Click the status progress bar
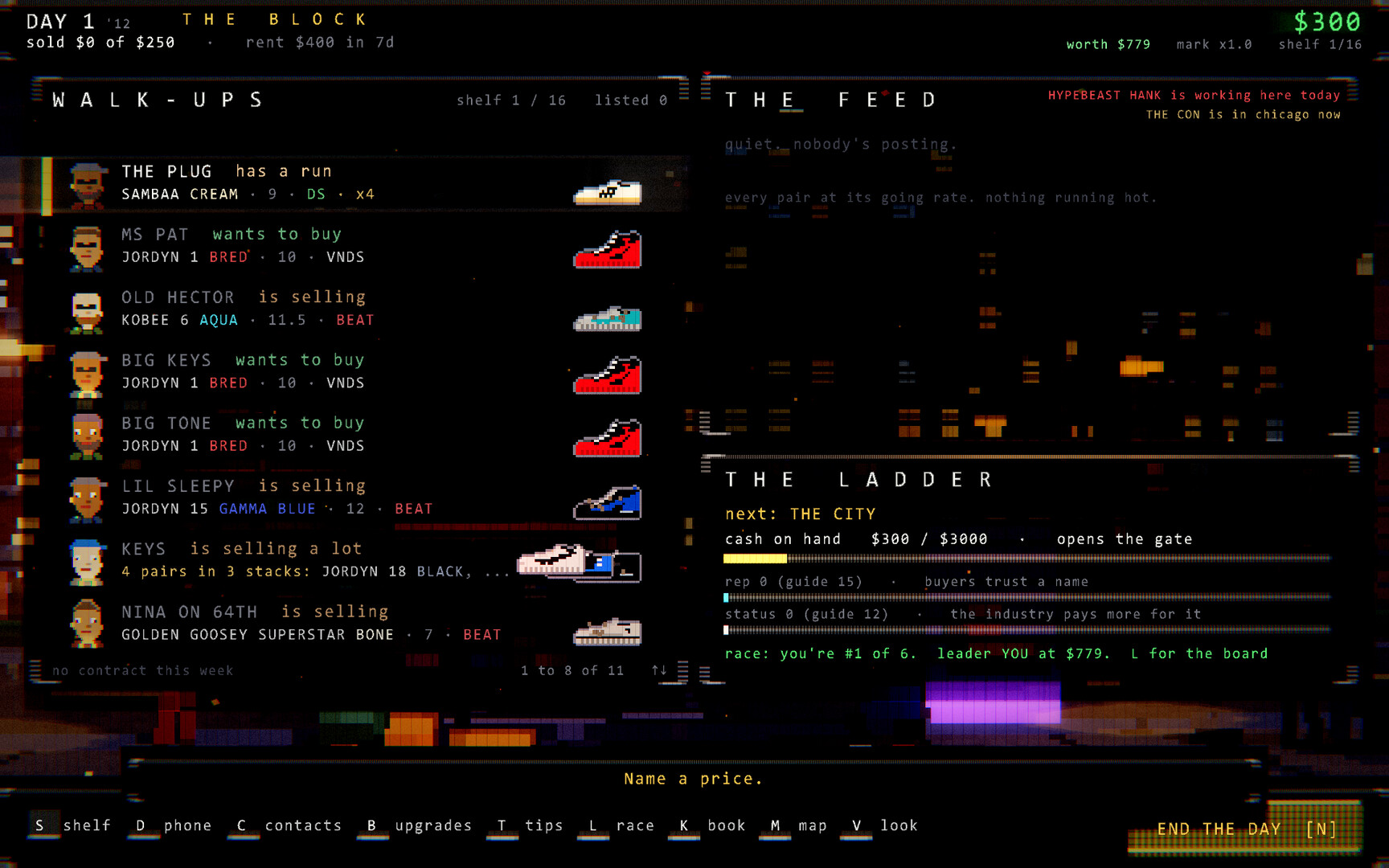The height and width of the screenshot is (868, 1389). pyautogui.click(x=1027, y=630)
